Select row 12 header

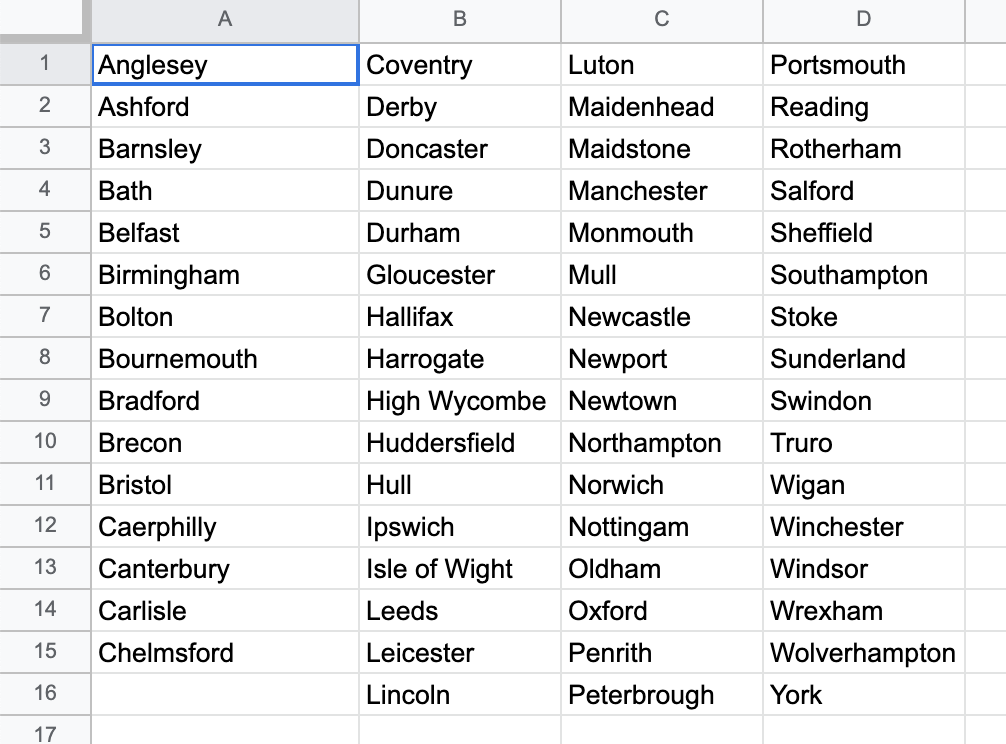45,526
